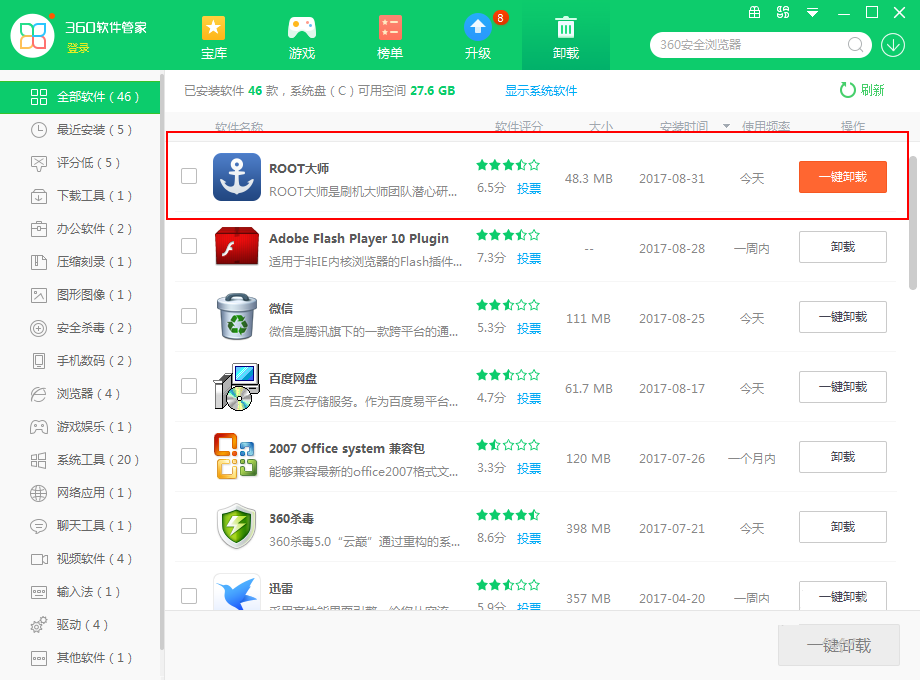
Task: Open the main menu dropdown triangle
Action: click(x=812, y=12)
